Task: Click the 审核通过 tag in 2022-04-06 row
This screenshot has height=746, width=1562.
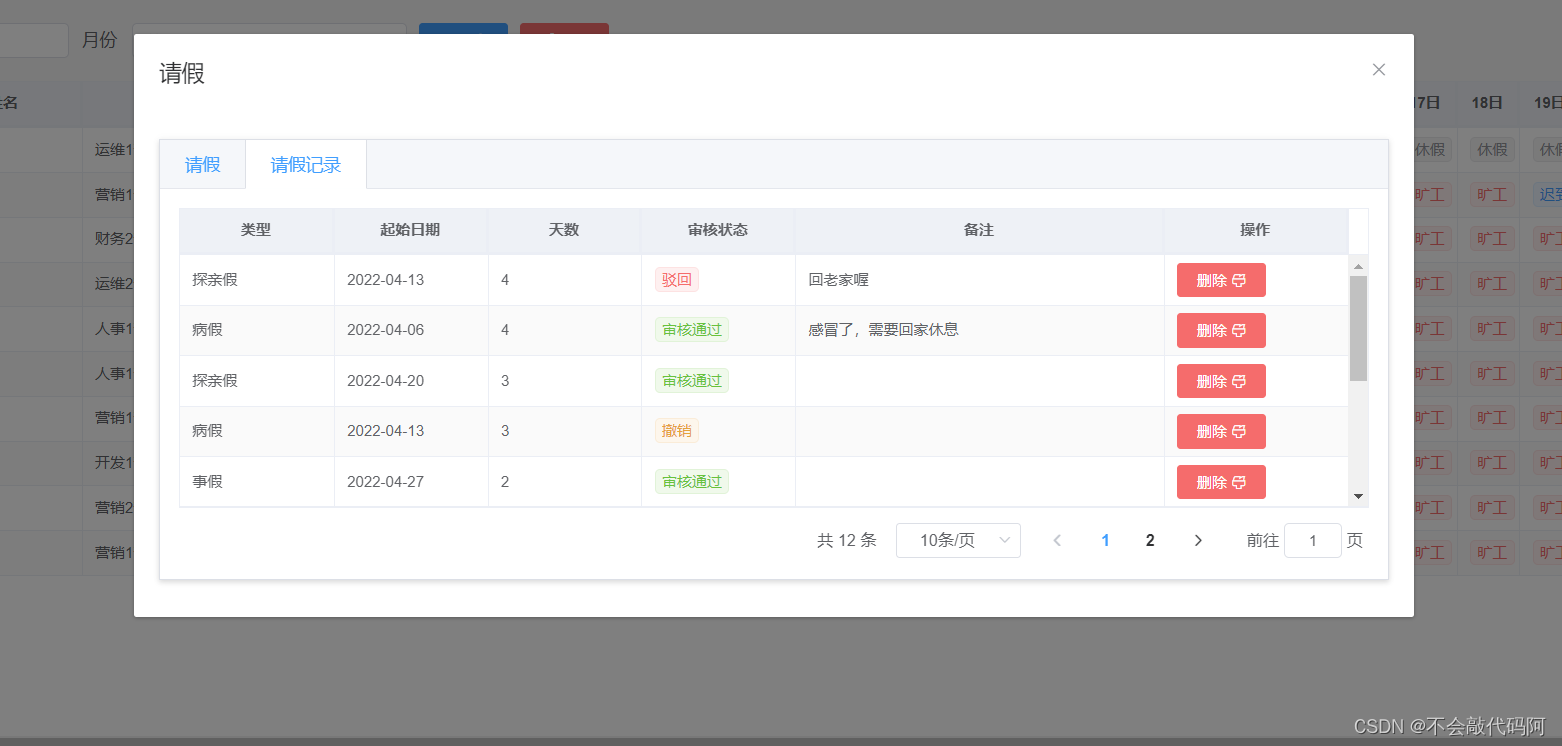Action: [692, 330]
